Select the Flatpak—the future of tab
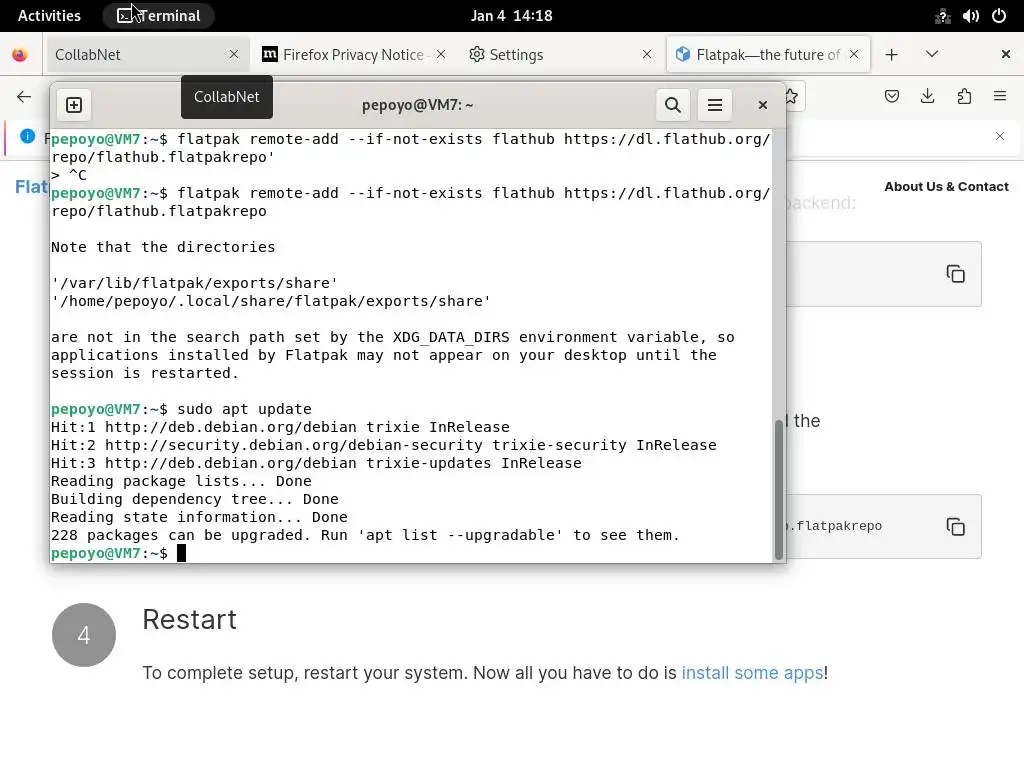Viewport: 1024px width, 768px height. click(x=768, y=55)
